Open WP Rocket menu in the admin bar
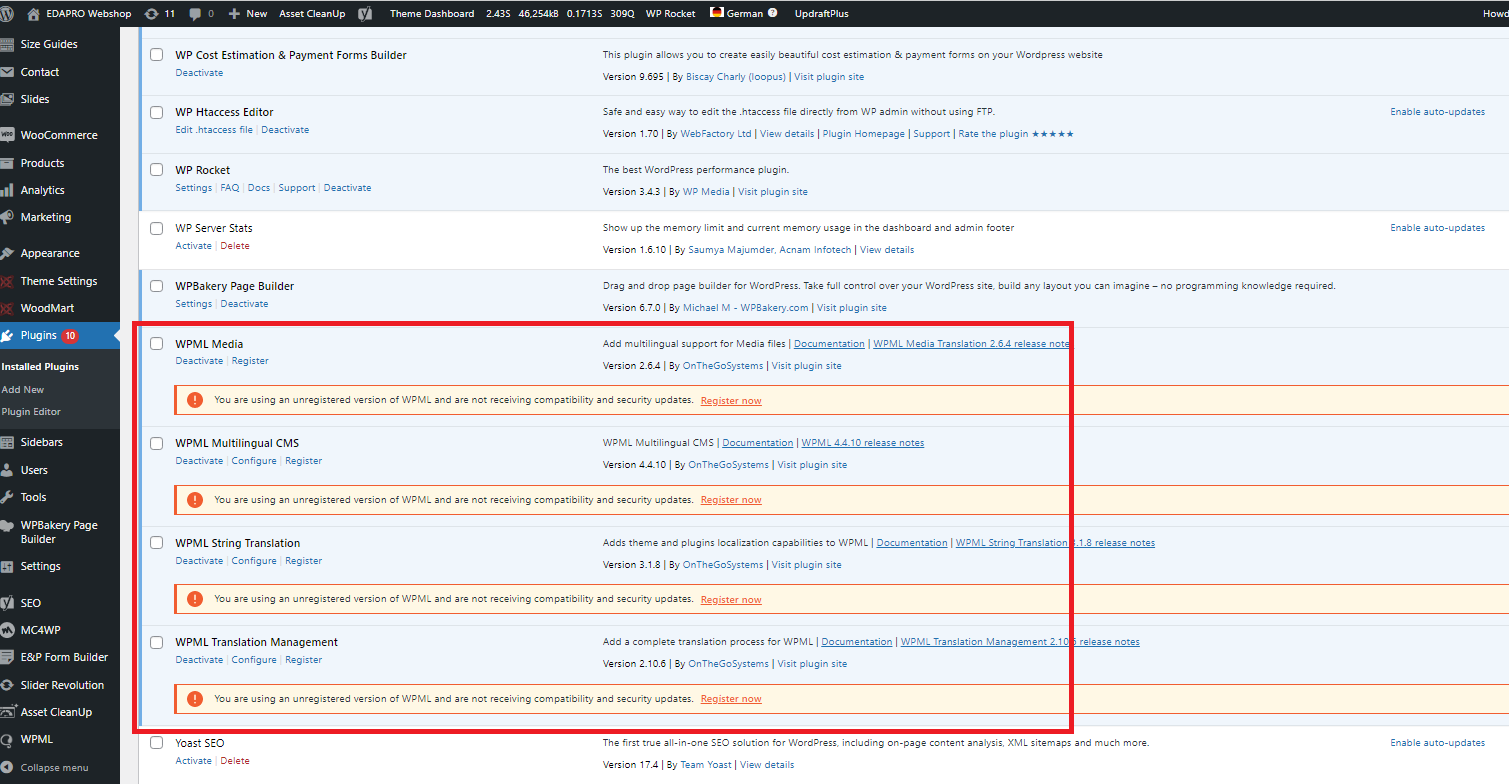 pos(671,14)
